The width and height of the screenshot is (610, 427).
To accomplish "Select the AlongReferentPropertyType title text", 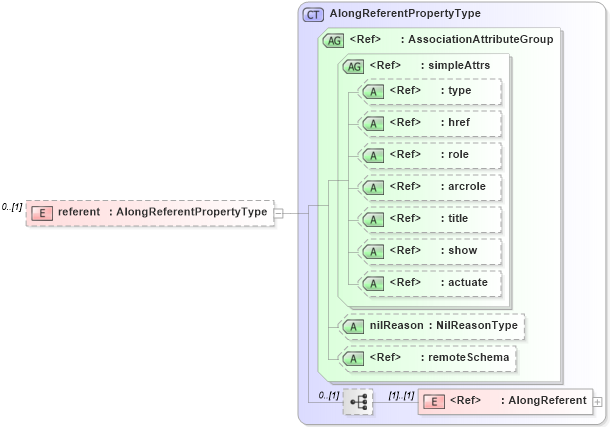I will (405, 13).
